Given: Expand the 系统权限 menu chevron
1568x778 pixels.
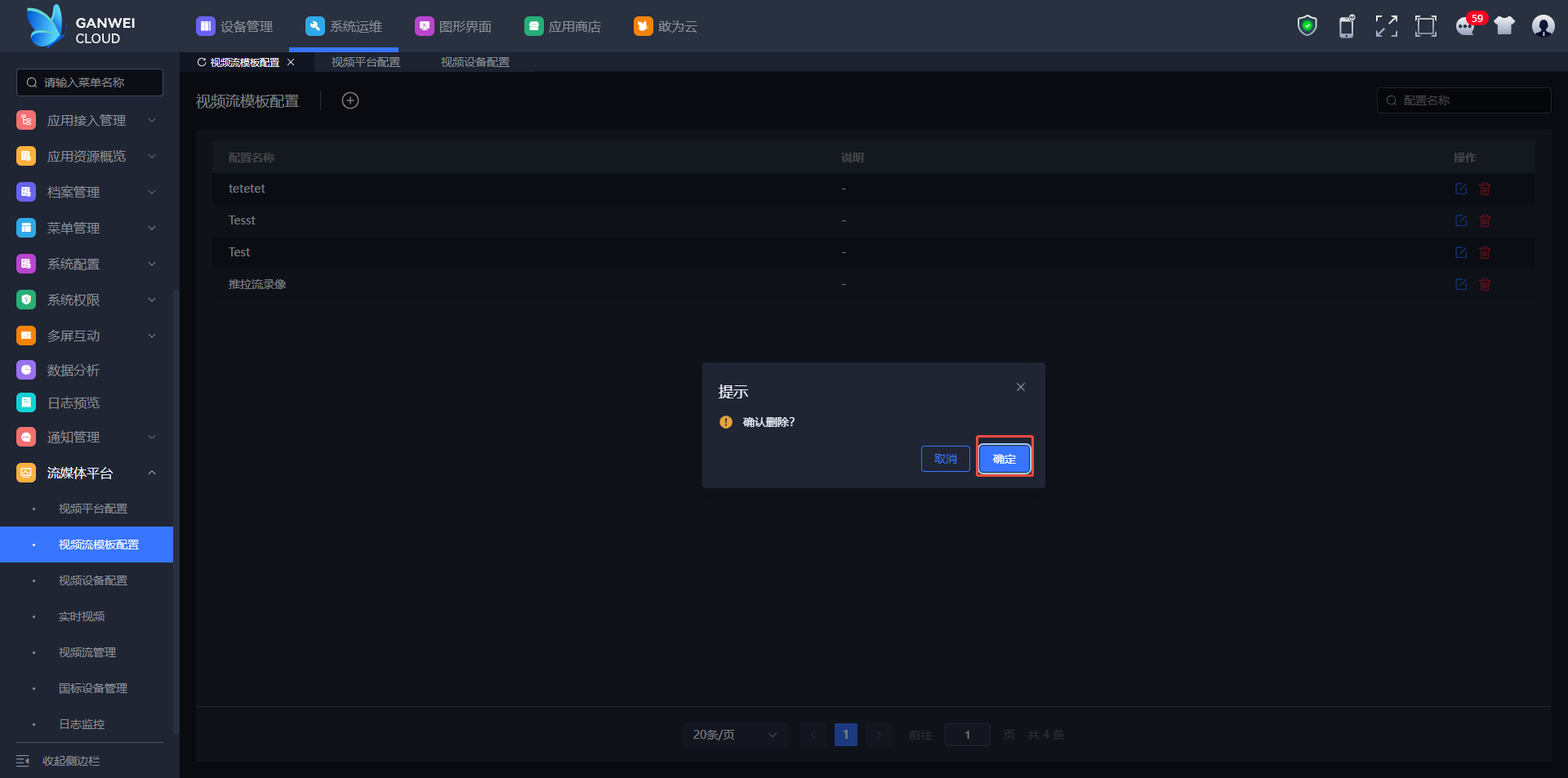Looking at the screenshot, I should 152,300.
